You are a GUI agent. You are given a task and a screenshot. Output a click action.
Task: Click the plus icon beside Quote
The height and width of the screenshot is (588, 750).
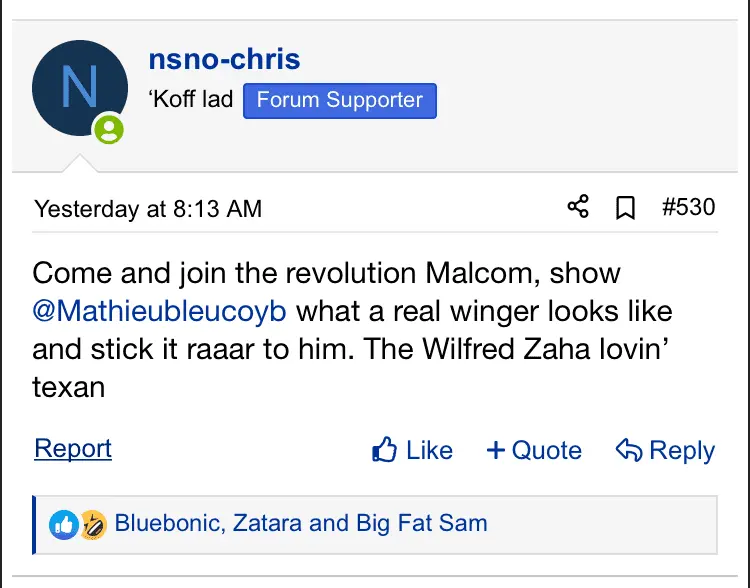tap(495, 450)
